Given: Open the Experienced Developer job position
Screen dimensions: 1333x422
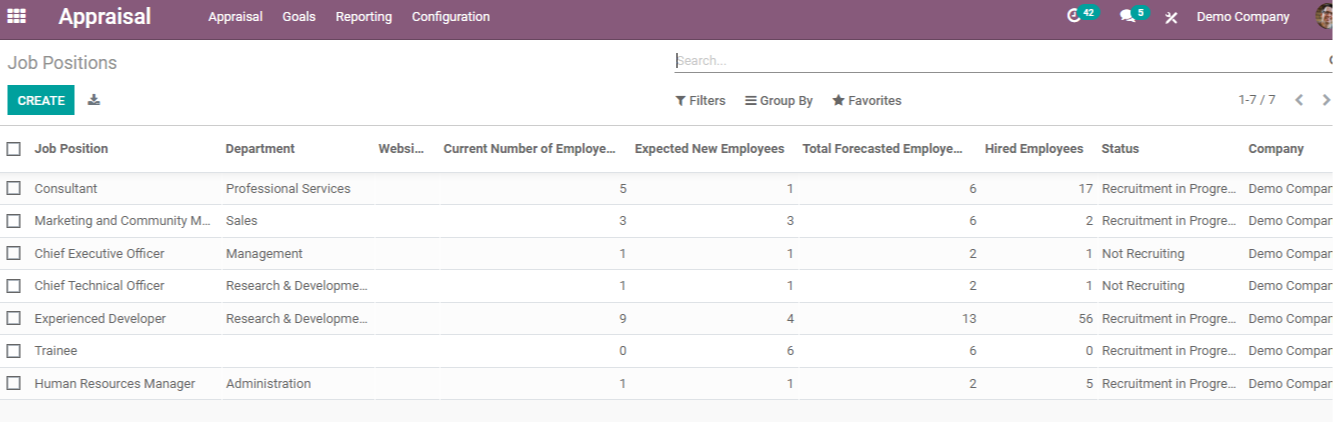Looking at the screenshot, I should [x=100, y=318].
